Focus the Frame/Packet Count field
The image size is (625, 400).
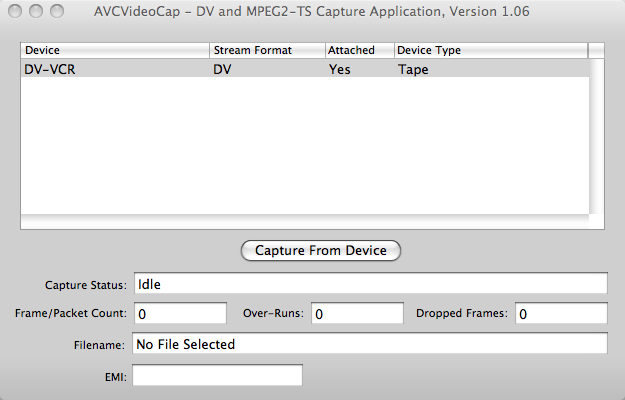(x=181, y=313)
